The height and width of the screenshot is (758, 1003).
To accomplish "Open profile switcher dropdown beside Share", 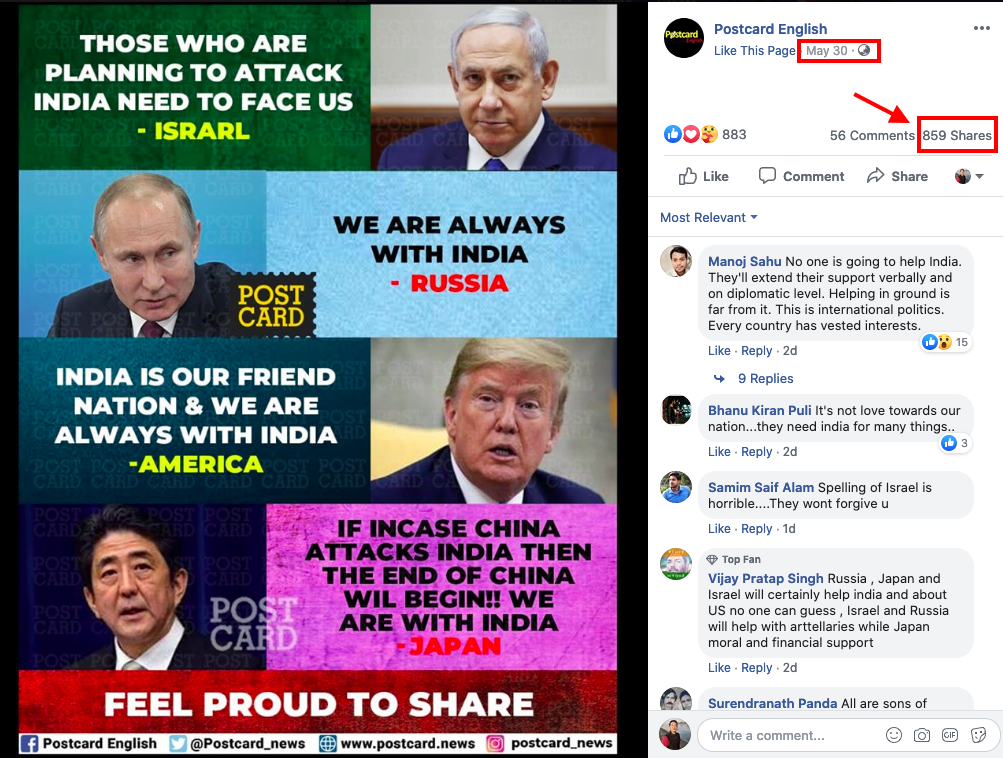I will pyautogui.click(x=969, y=176).
